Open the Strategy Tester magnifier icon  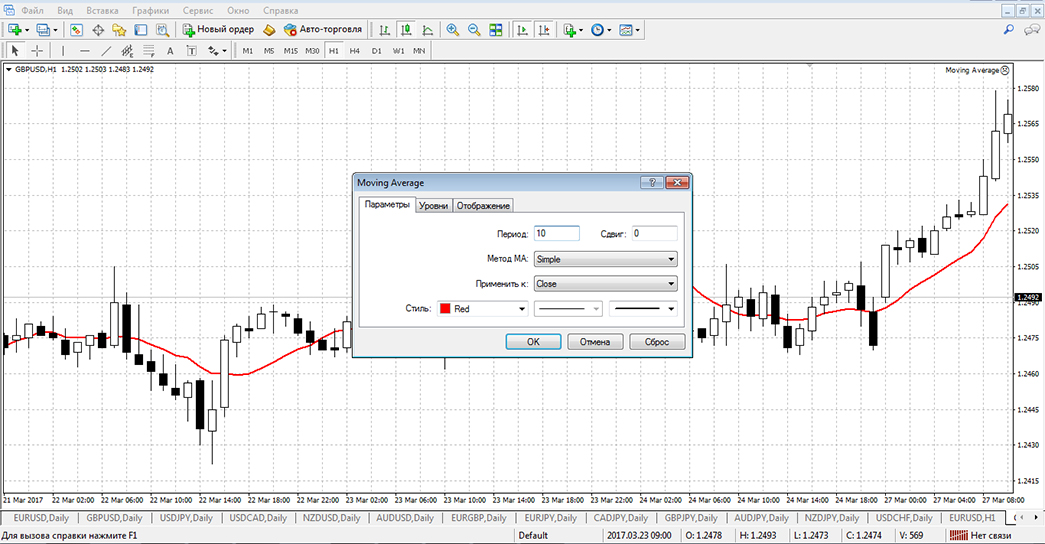tap(162, 29)
